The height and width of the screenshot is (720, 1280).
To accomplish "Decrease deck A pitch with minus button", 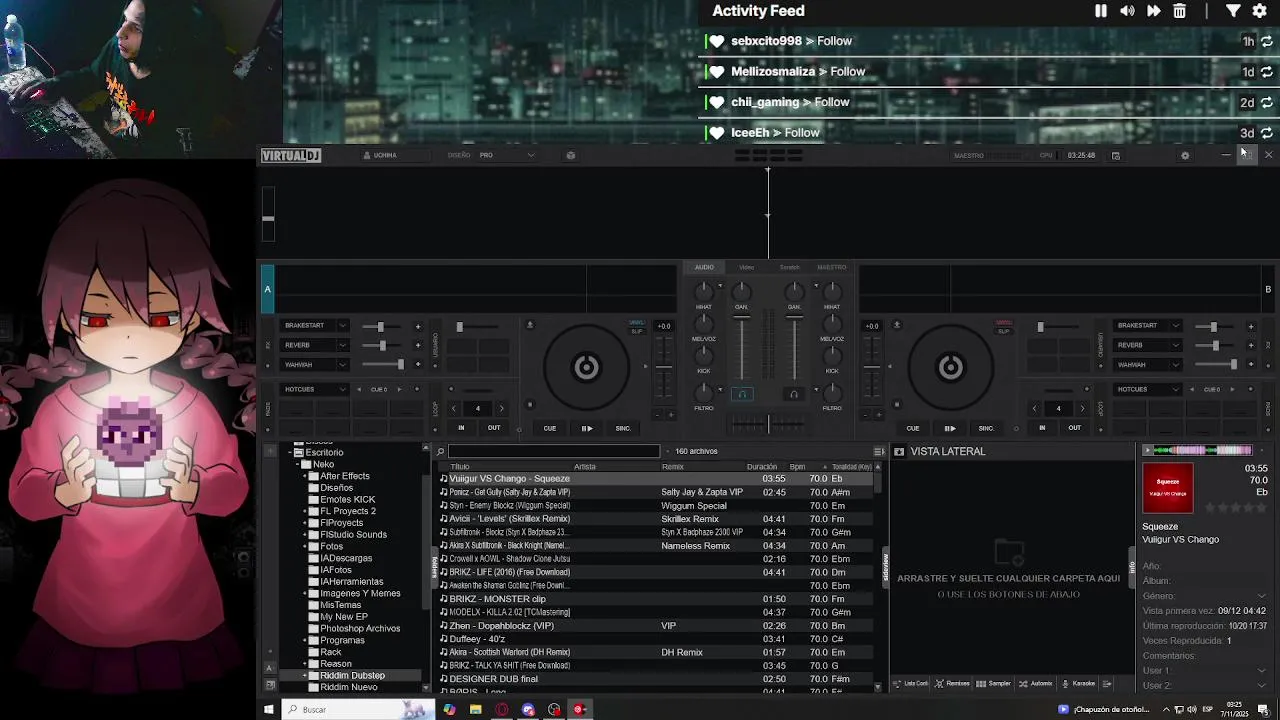I will (x=657, y=414).
